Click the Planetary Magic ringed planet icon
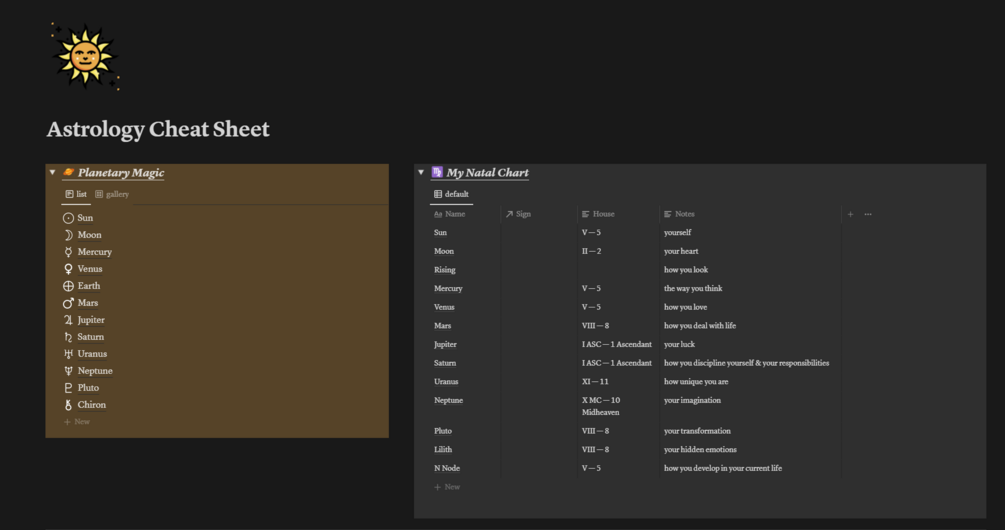 pos(68,173)
